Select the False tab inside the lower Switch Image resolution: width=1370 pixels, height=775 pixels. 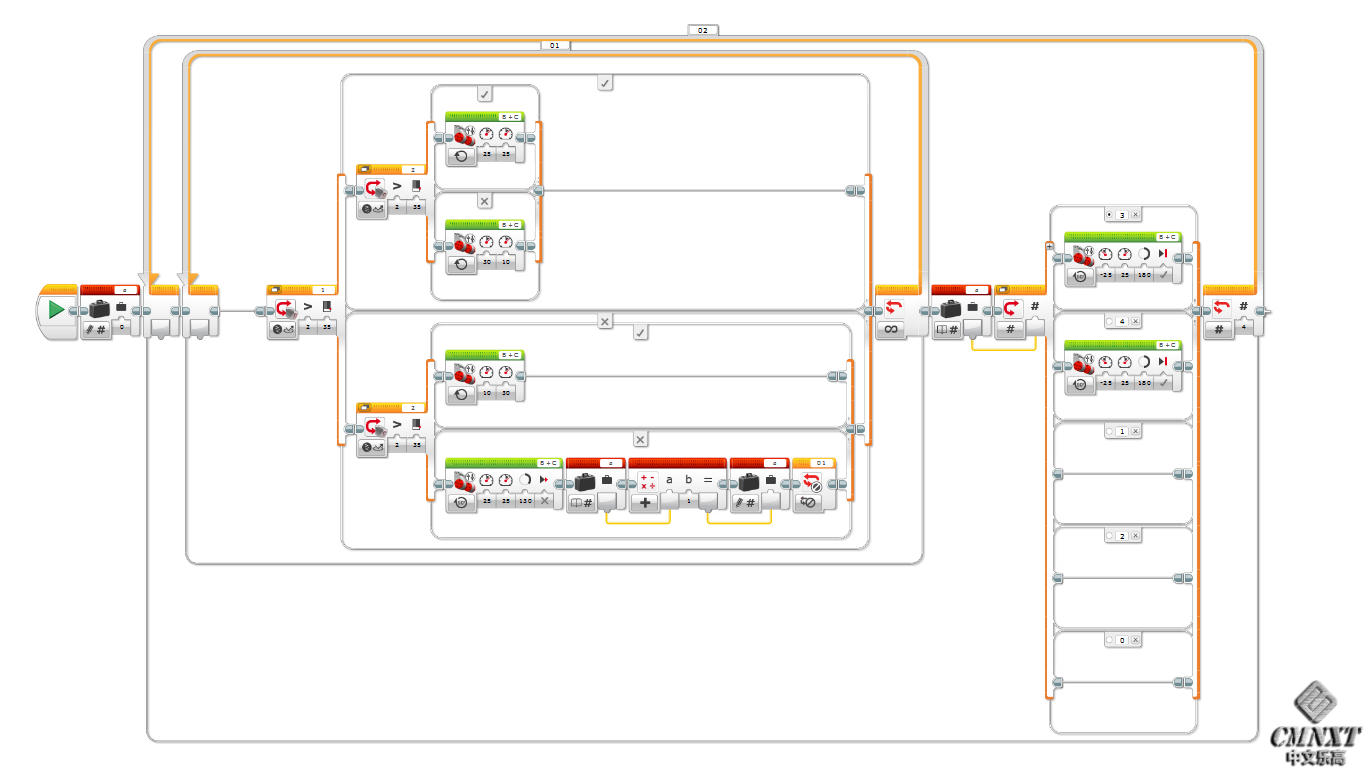point(641,439)
